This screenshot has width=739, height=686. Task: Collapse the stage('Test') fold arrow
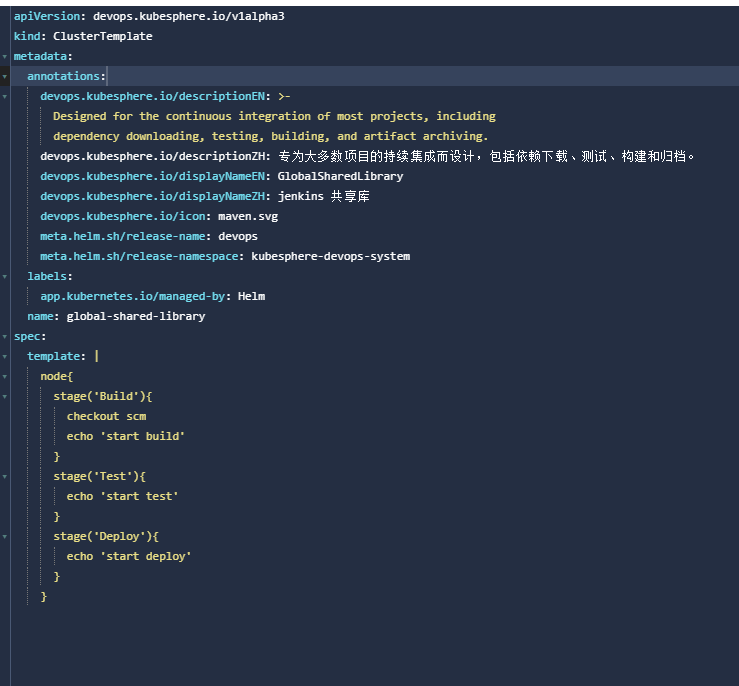5,477
